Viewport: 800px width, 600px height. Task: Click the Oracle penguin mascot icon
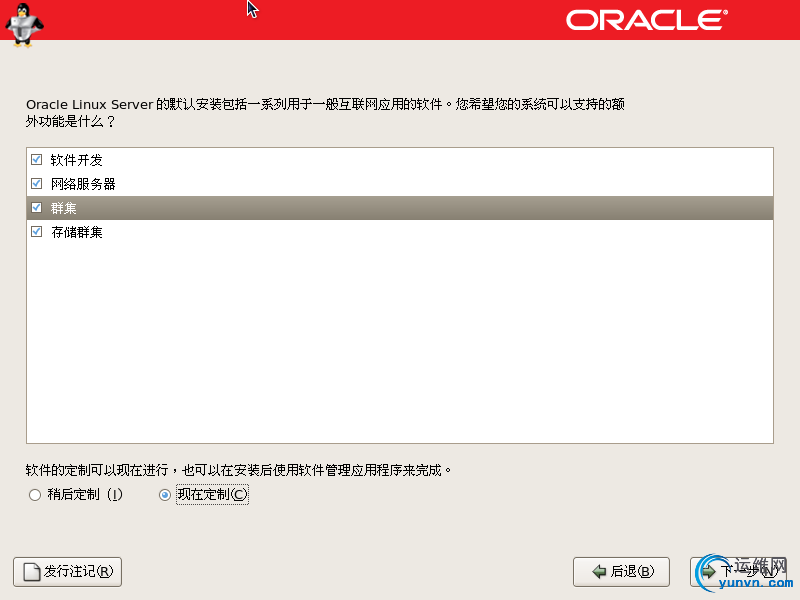24,24
